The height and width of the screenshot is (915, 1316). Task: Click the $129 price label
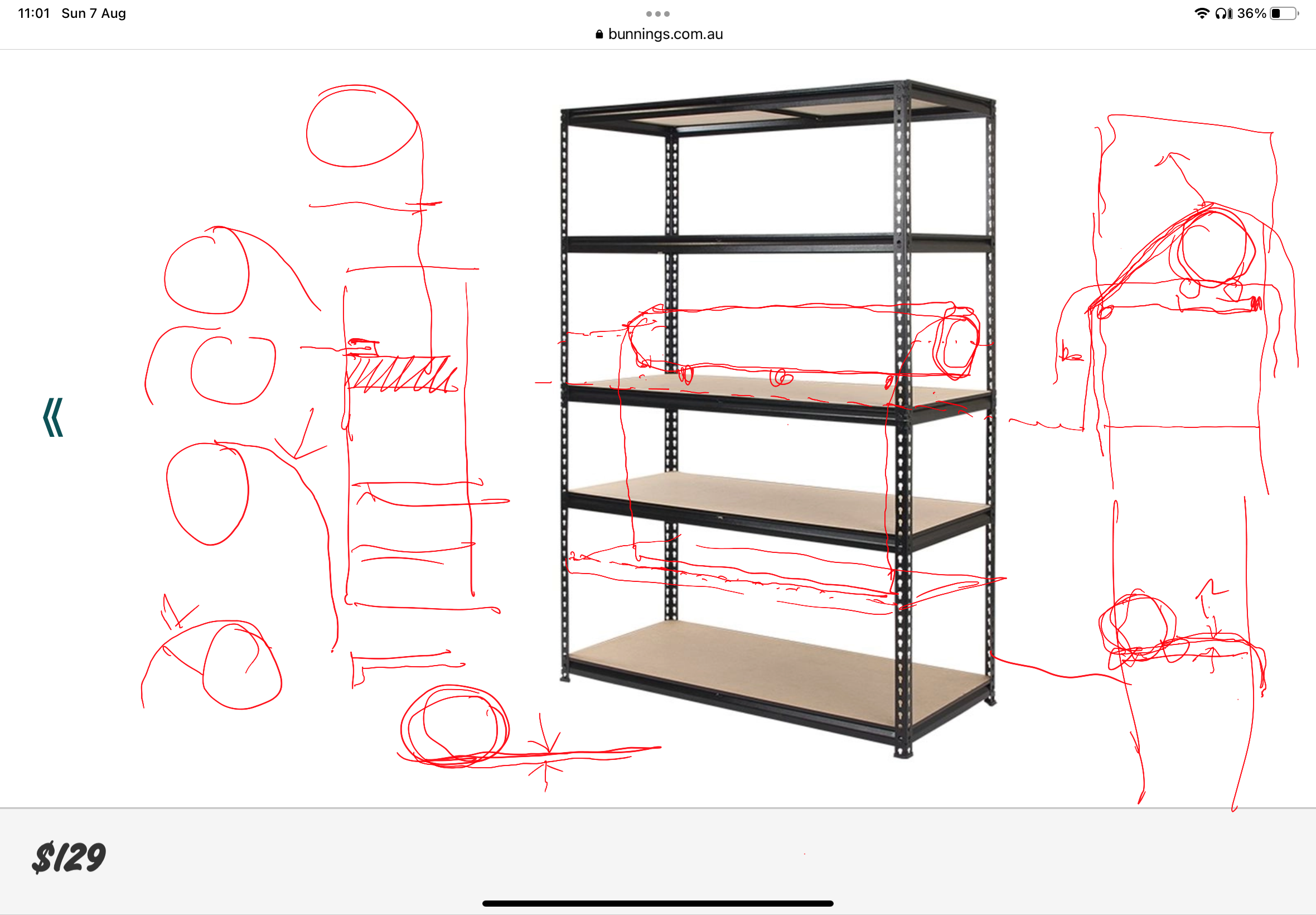[69, 858]
